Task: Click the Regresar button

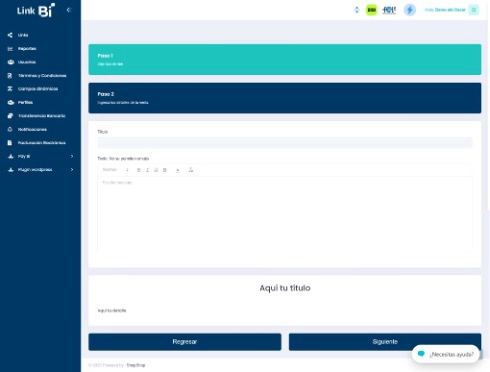Action: [185, 342]
